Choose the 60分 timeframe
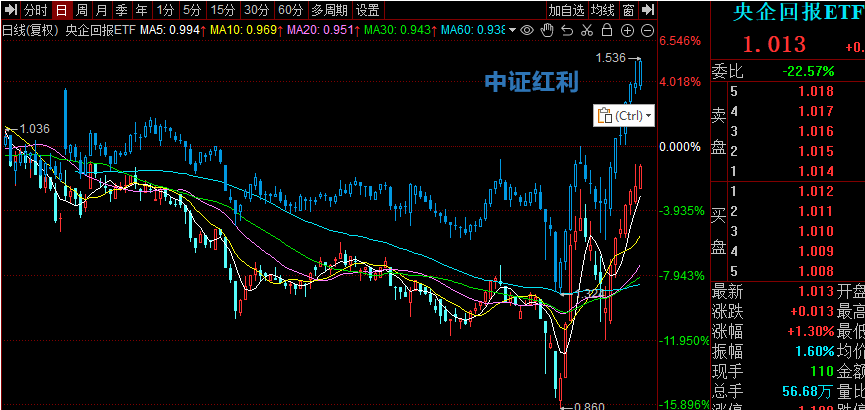 click(x=290, y=10)
